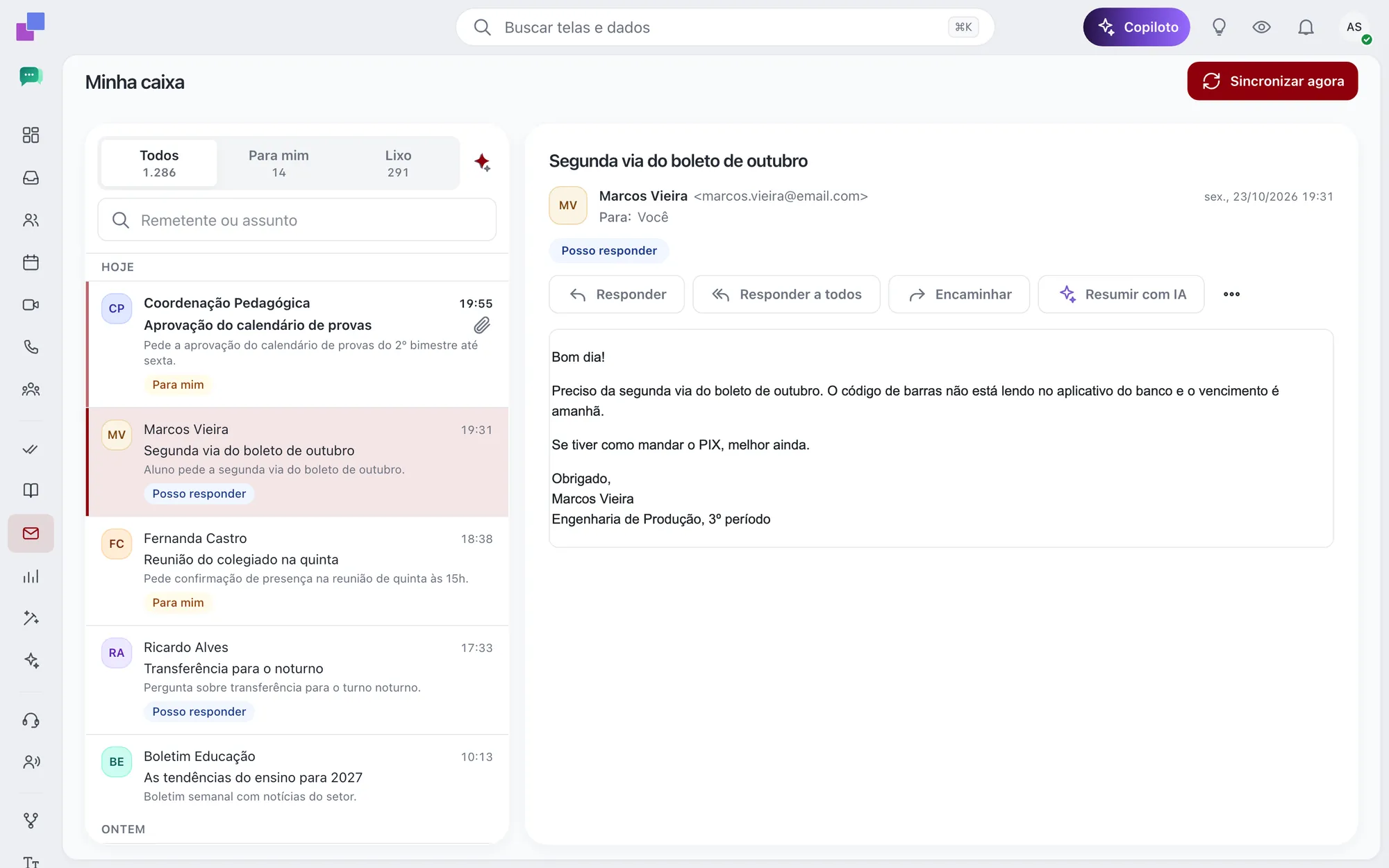1389x868 pixels.
Task: Open the magic wand sidebar icon
Action: point(31,618)
